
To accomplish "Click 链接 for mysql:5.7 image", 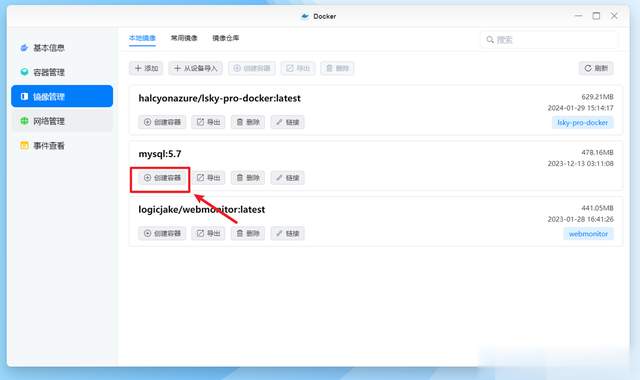I will (287, 178).
